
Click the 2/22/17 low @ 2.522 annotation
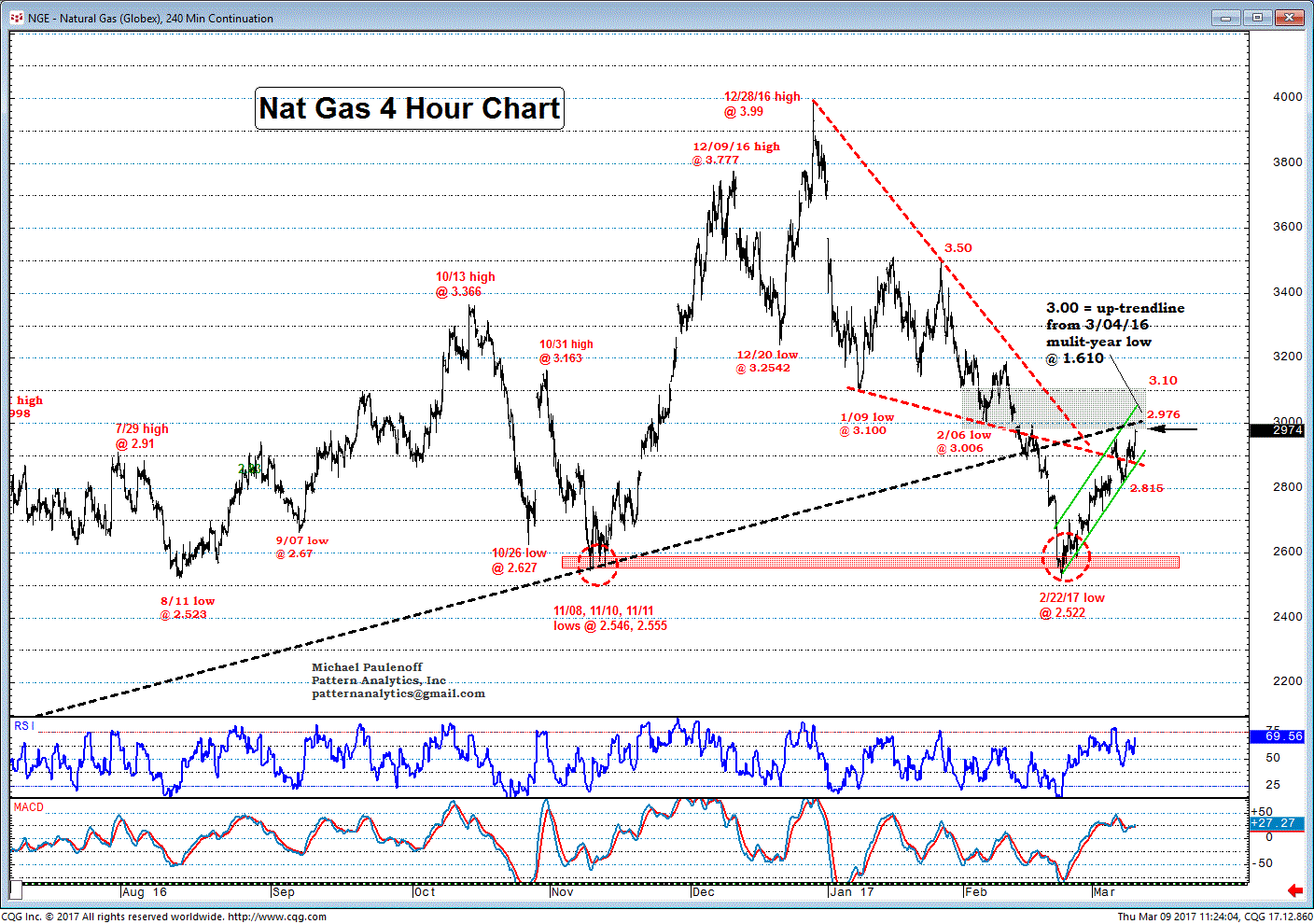[1071, 605]
